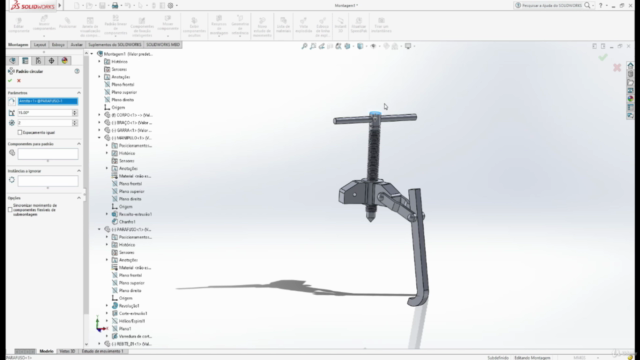Click the Componentes para padrão selection box

click(x=48, y=154)
